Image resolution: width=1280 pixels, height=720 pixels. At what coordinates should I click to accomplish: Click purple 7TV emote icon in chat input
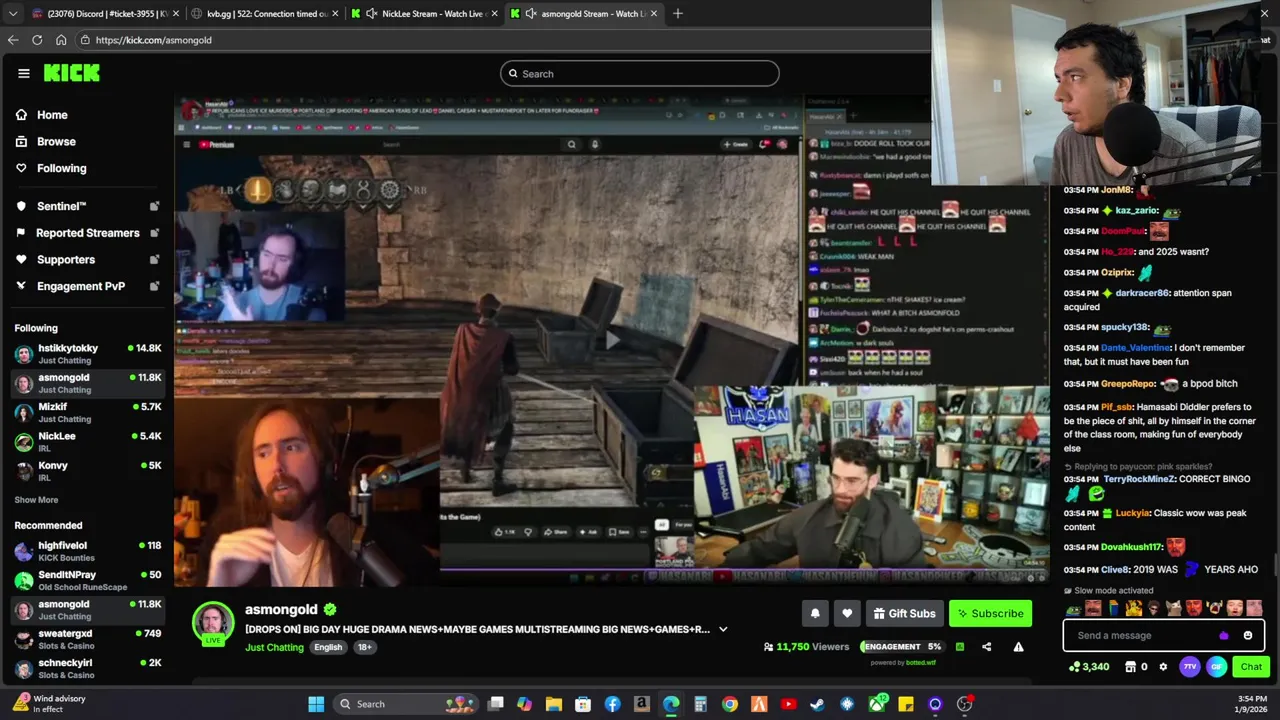coord(1224,635)
